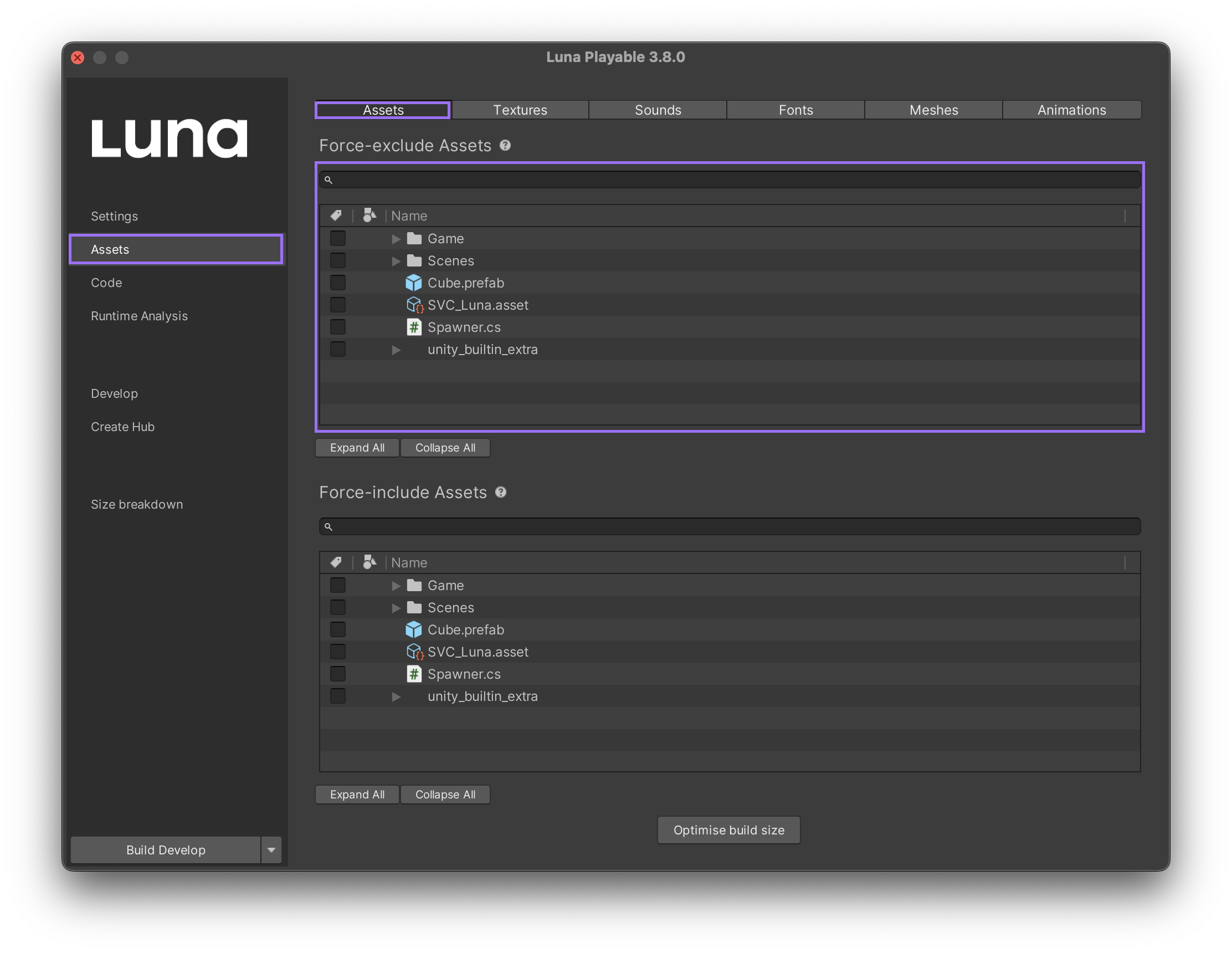Switch to the Sounds tab
Screen dimensions: 1232x953
pyautogui.click(x=658, y=110)
